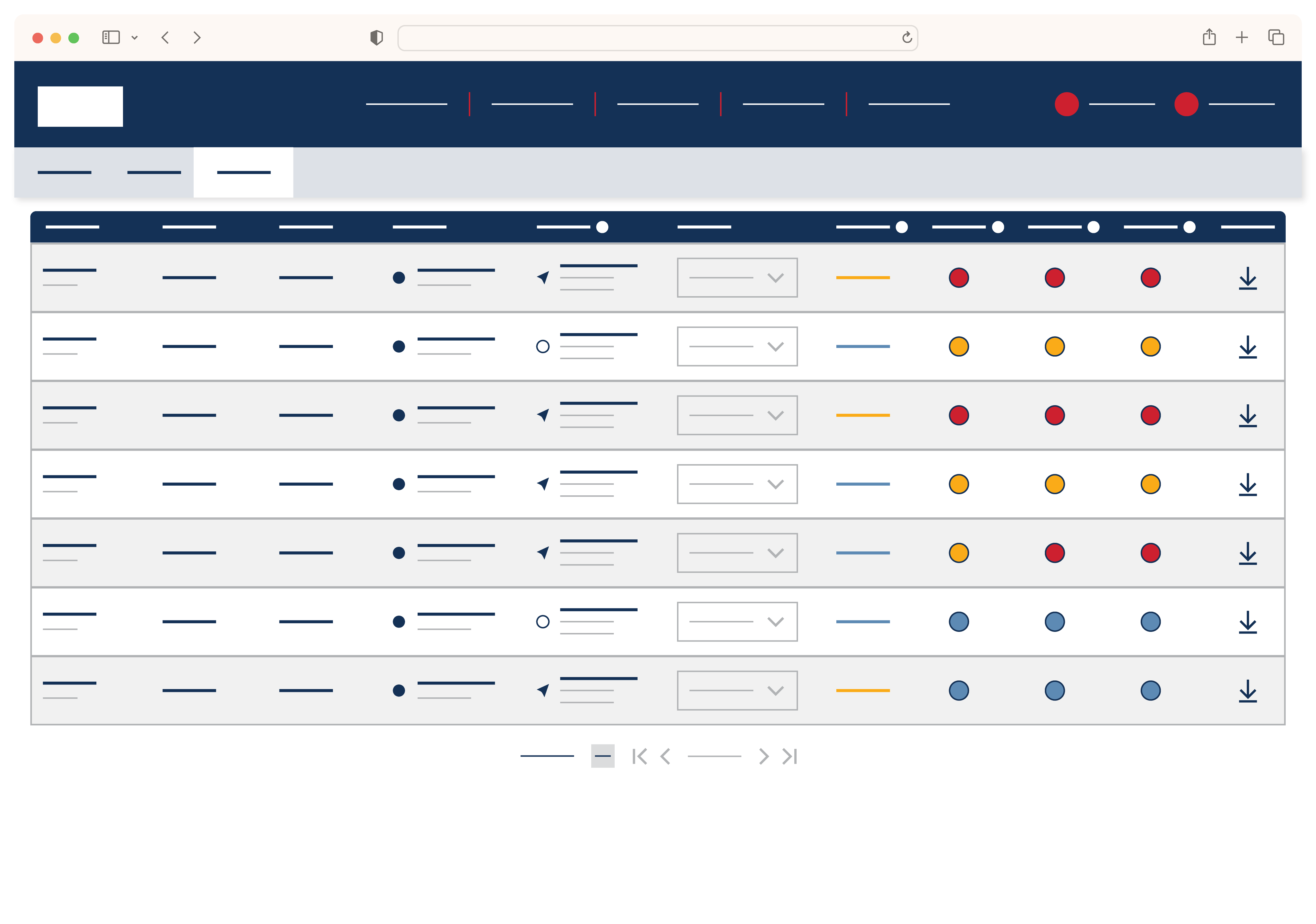Open the dropdown in the second row
1316x924 pixels.
click(737, 347)
